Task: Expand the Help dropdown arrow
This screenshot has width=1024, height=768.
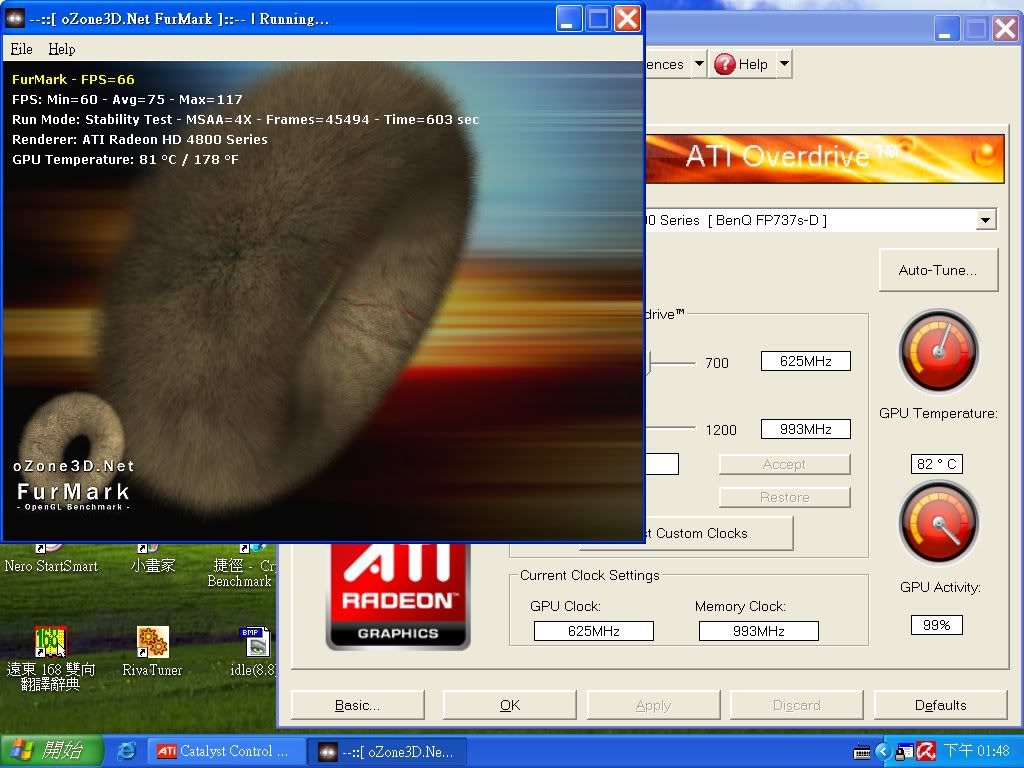Action: tap(784, 64)
